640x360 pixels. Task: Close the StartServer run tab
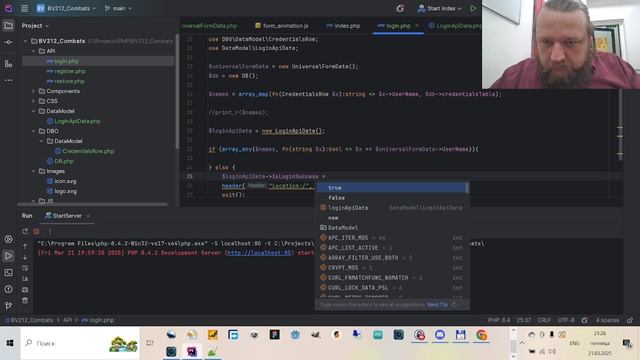(88, 216)
